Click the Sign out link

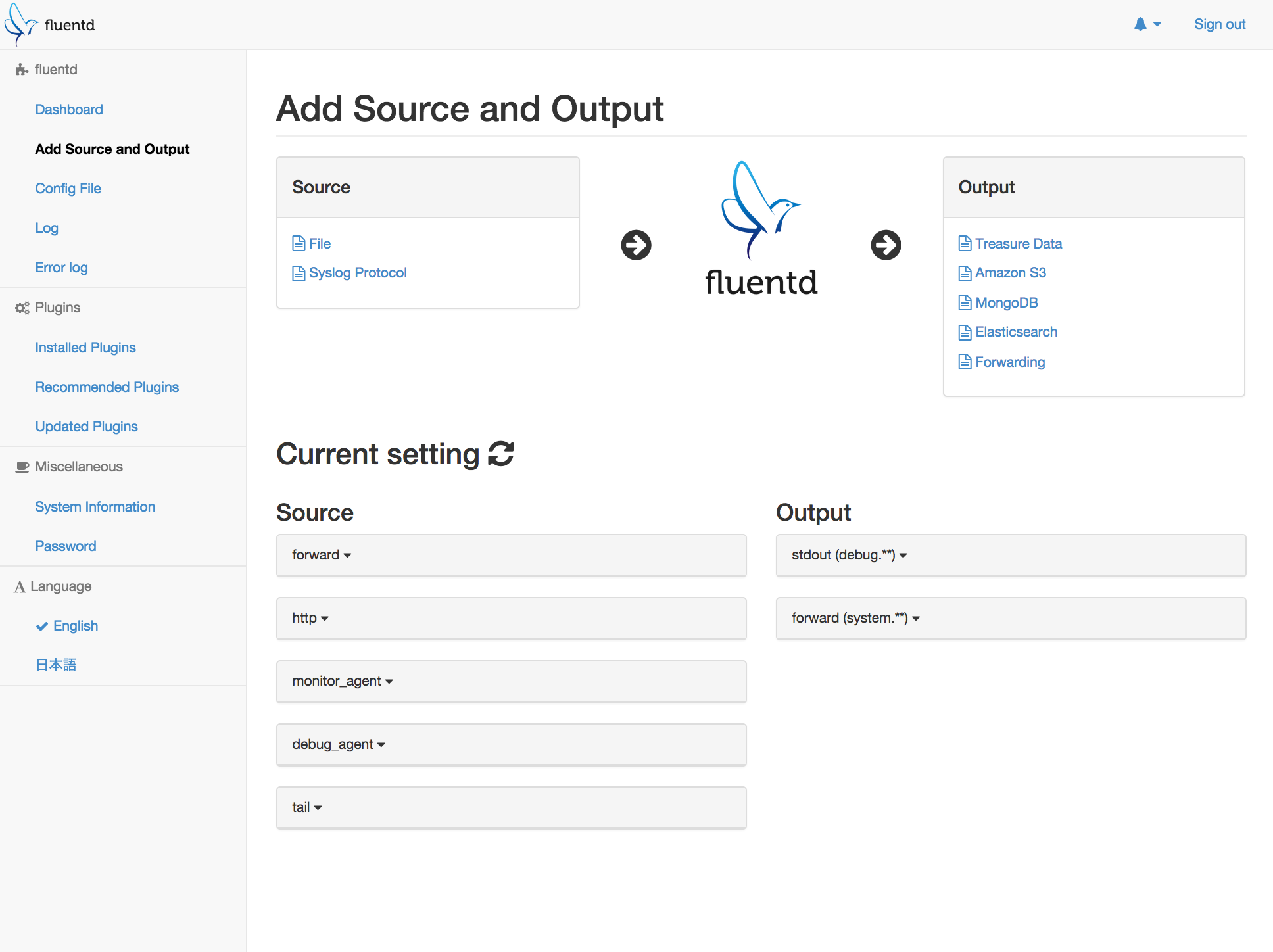point(1219,24)
